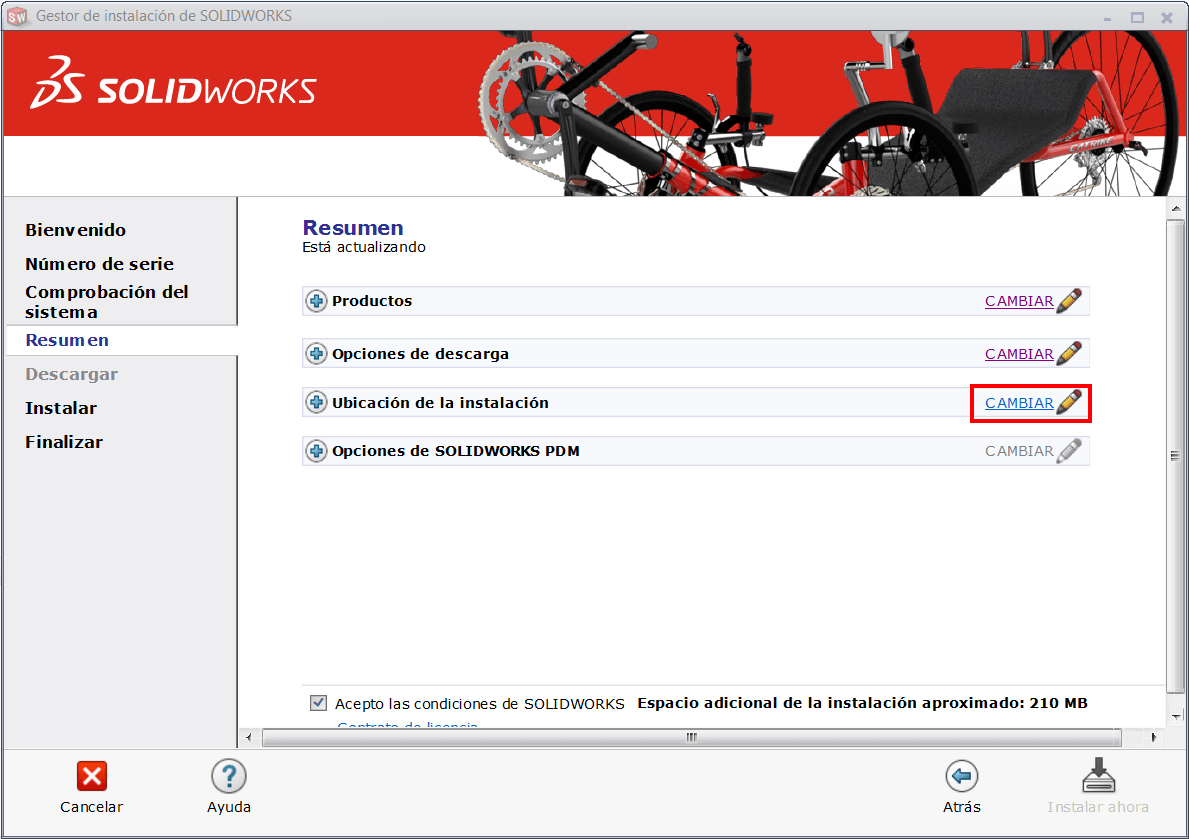Click the pencil icon next to Opciones de SOLIDWORKS PDM
The height and width of the screenshot is (839, 1189).
(x=1068, y=450)
